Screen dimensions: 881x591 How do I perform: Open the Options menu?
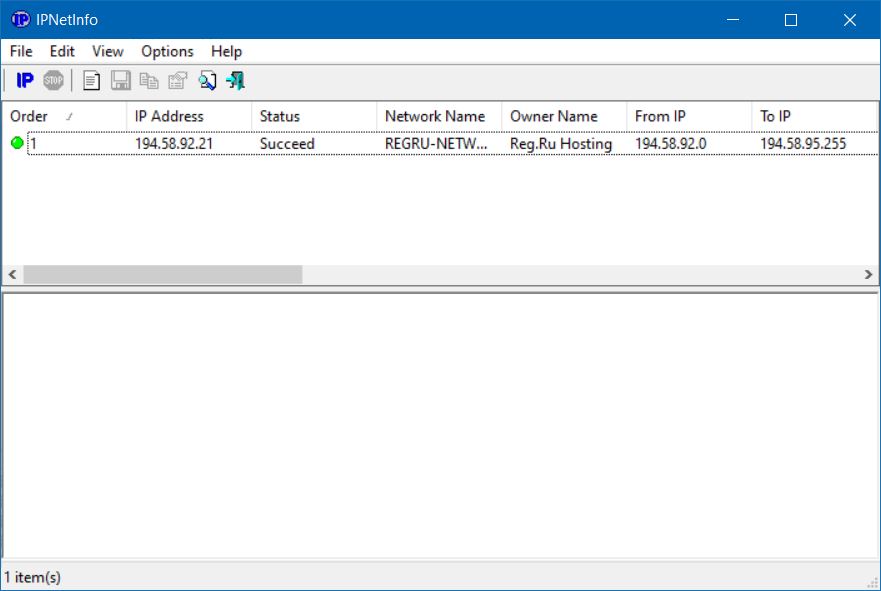167,51
